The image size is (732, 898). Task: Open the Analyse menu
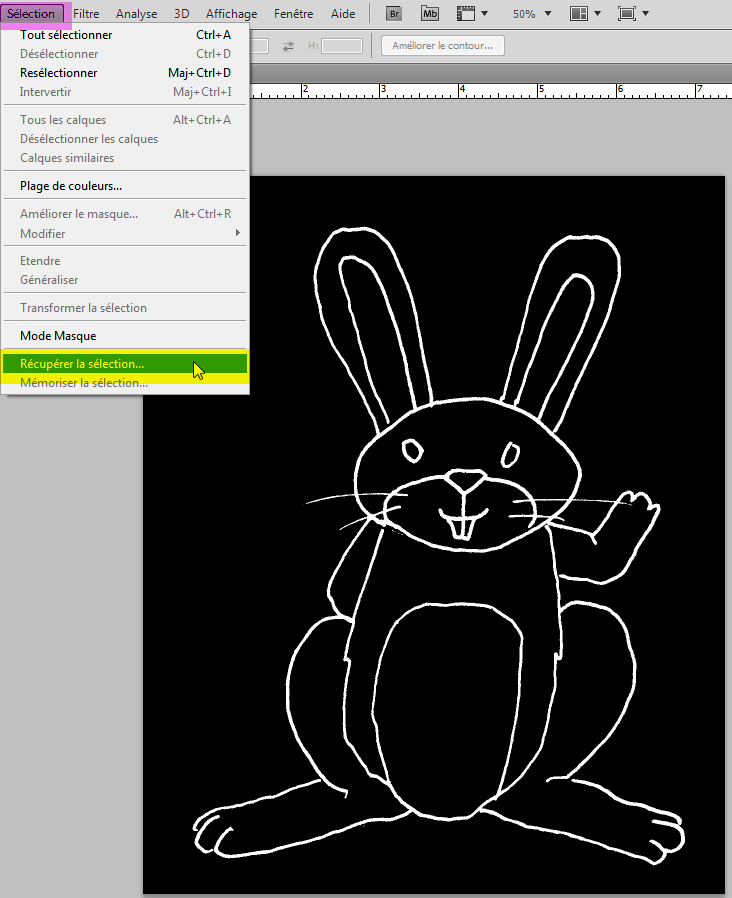[136, 14]
